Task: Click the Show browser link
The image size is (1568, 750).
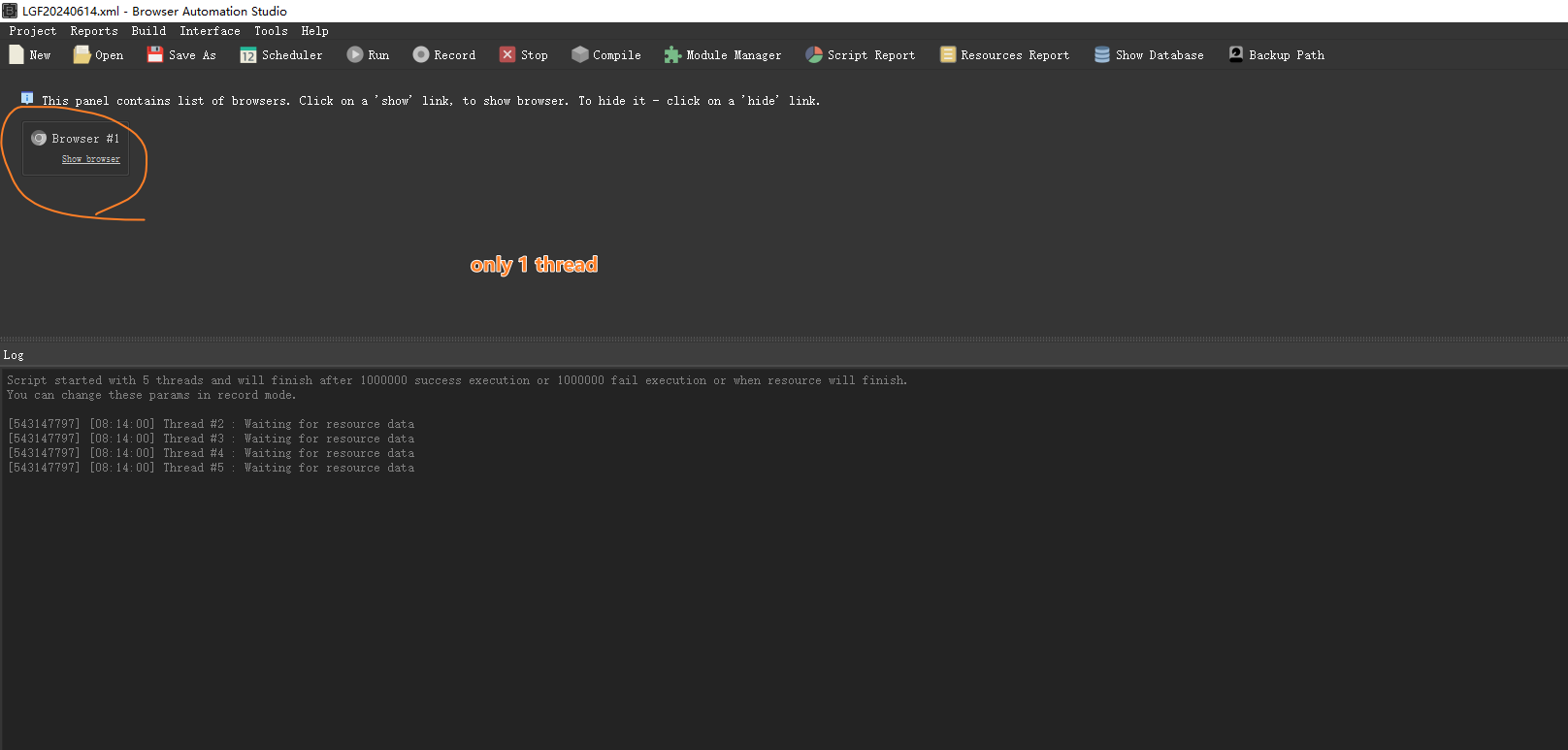Action: coord(91,159)
